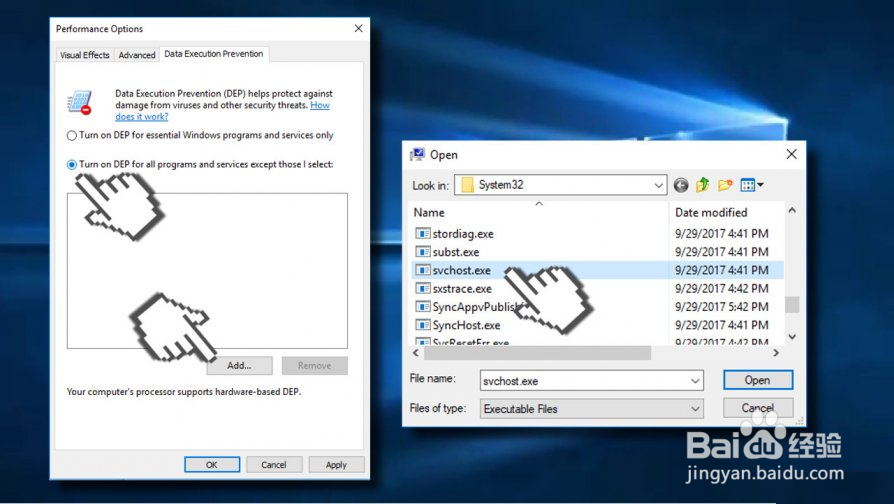Switch to the Visual Effects tab

point(84,55)
